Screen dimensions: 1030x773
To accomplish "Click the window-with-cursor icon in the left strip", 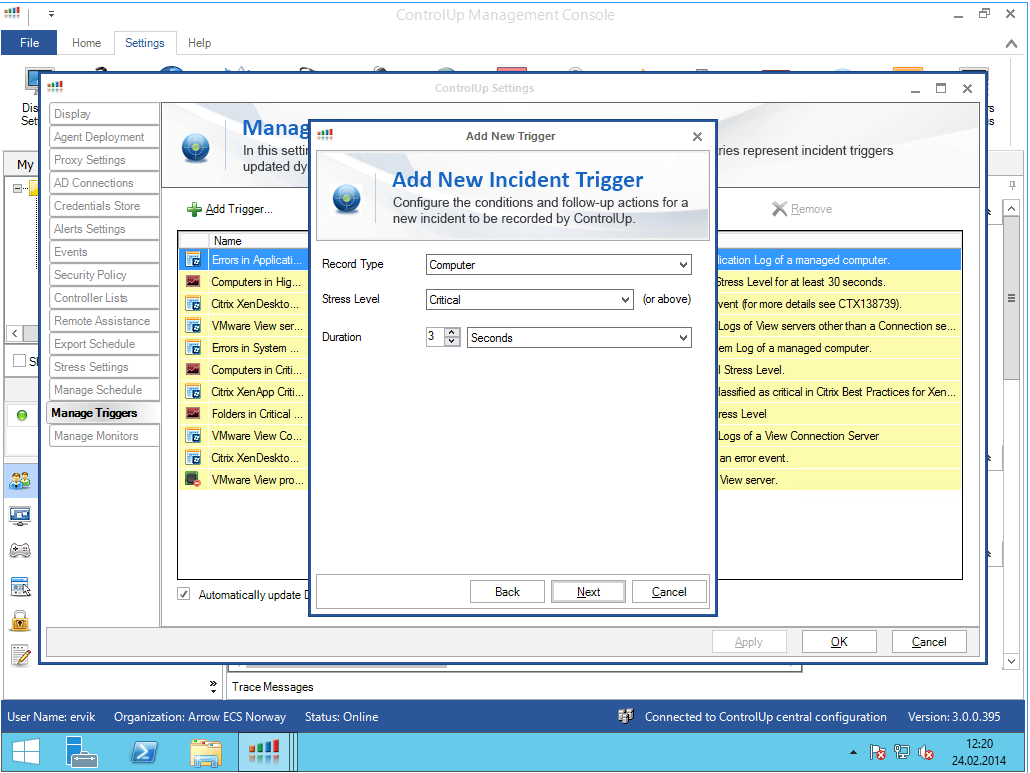I will (x=20, y=586).
